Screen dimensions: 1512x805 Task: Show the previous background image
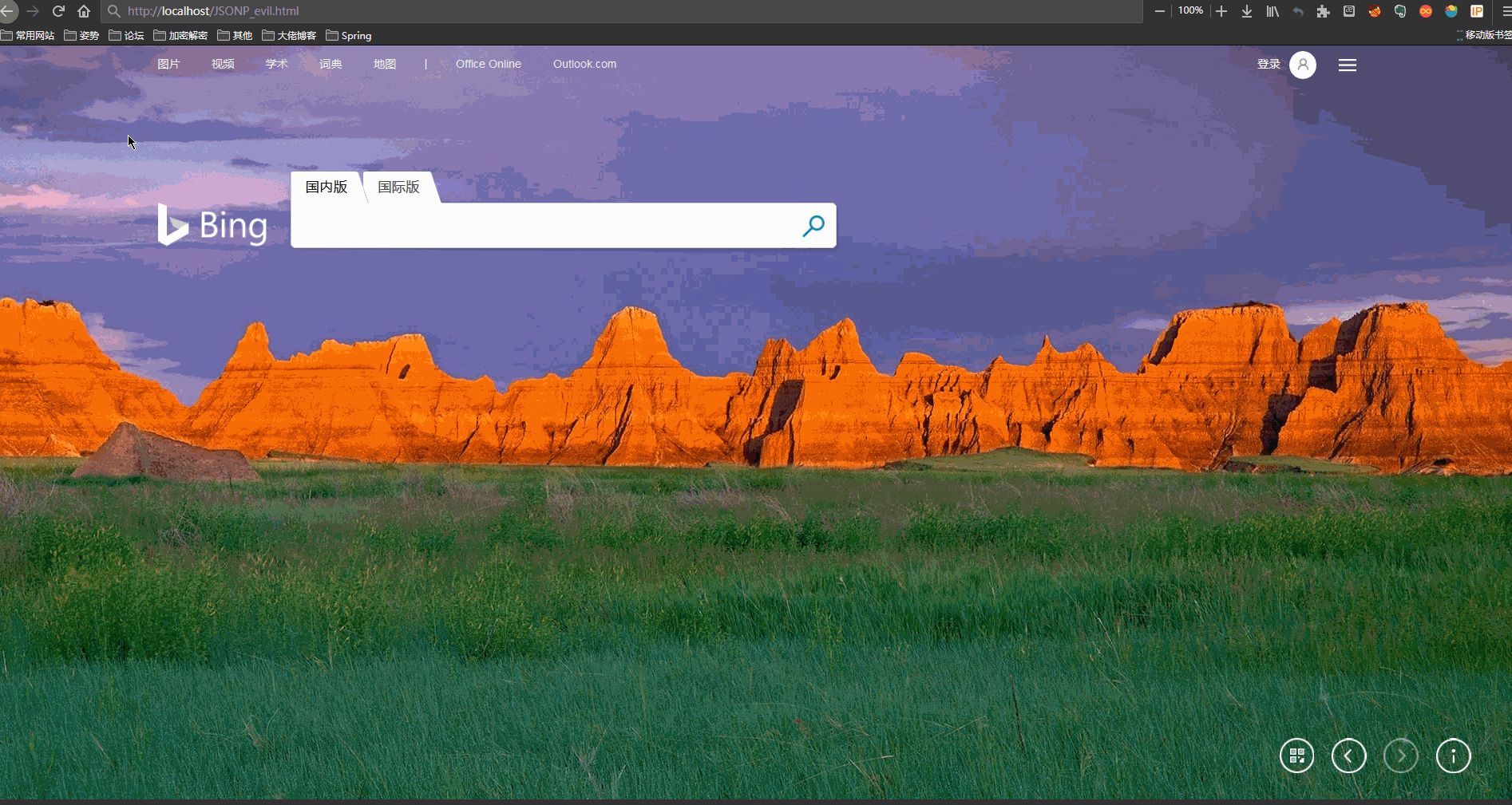pyautogui.click(x=1348, y=756)
